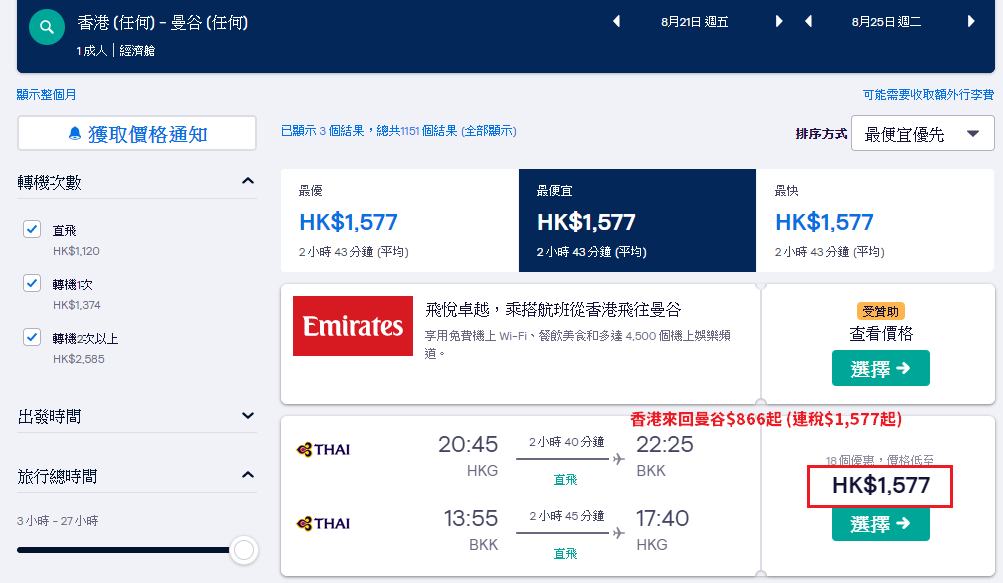Click the 獲取價格通知 price alert button
Screen dimensions: 1003x583
pos(137,133)
